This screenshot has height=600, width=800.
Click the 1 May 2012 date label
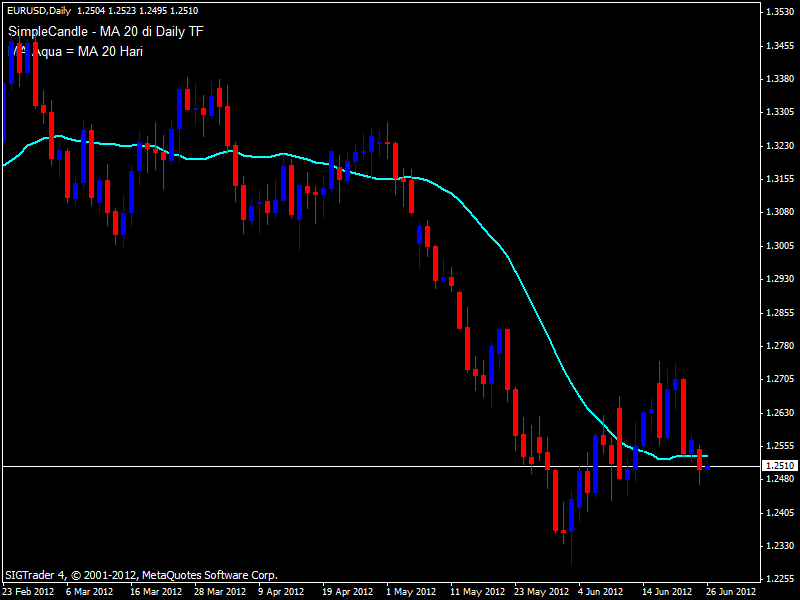(x=411, y=592)
